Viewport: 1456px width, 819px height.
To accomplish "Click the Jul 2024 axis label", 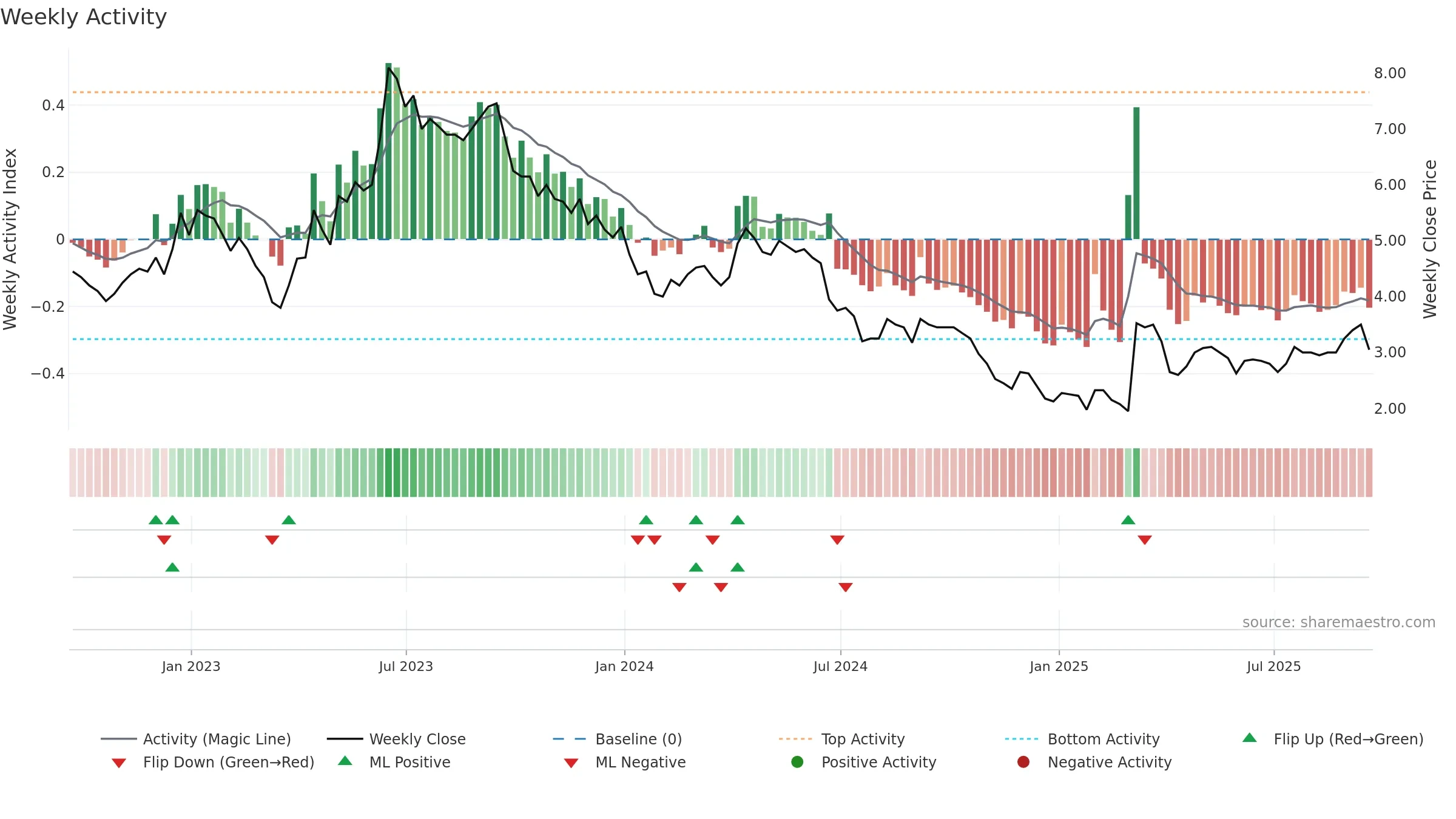I will pyautogui.click(x=840, y=666).
